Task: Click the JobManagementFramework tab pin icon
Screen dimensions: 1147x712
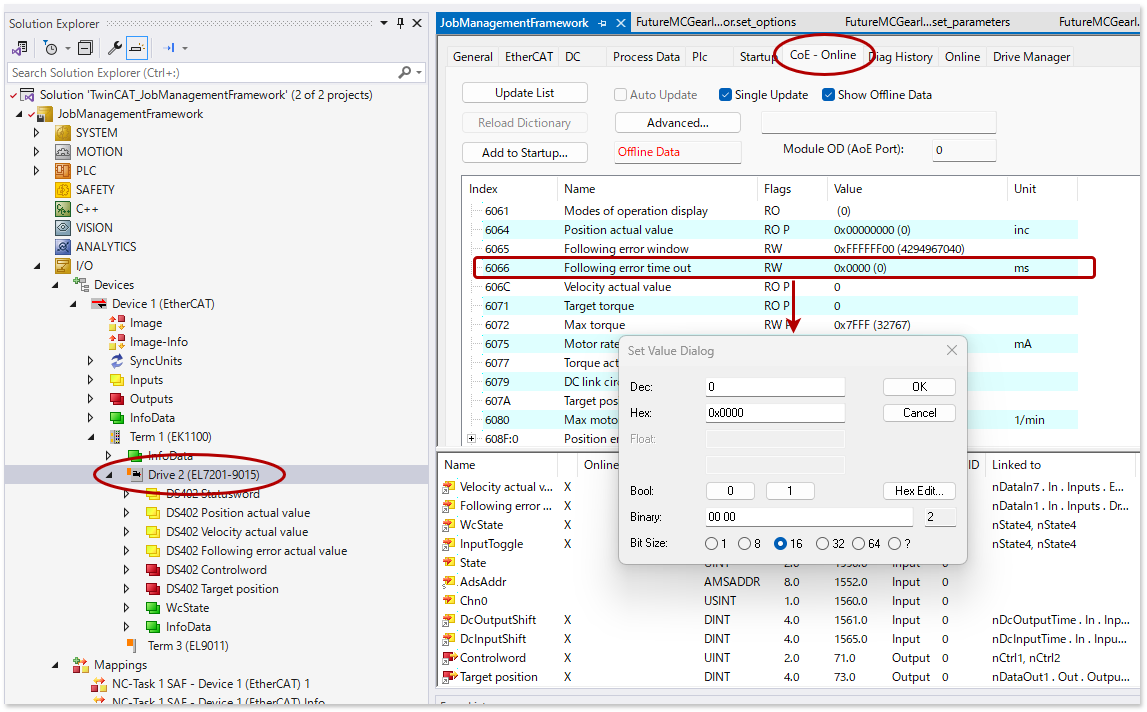Action: (602, 23)
